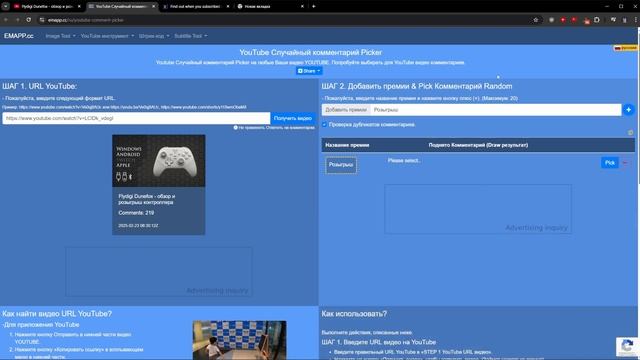Open the tab search dropdown arrow
The width and height of the screenshot is (640, 360).
(5, 6)
